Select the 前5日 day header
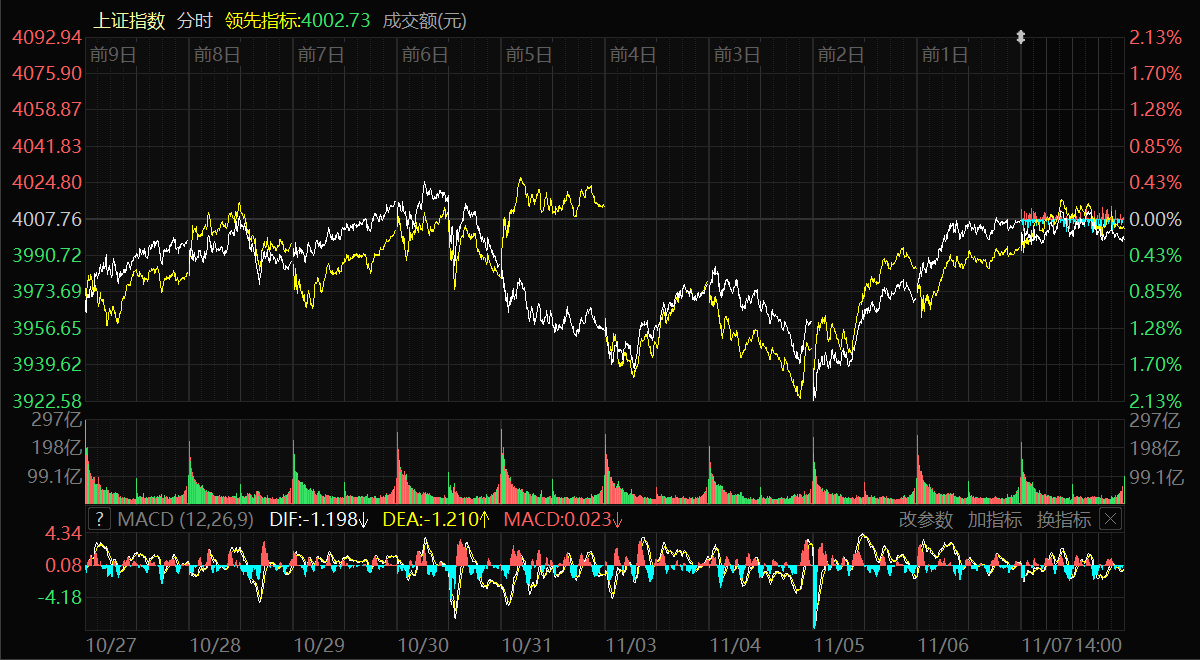1200x660 pixels. (529, 55)
